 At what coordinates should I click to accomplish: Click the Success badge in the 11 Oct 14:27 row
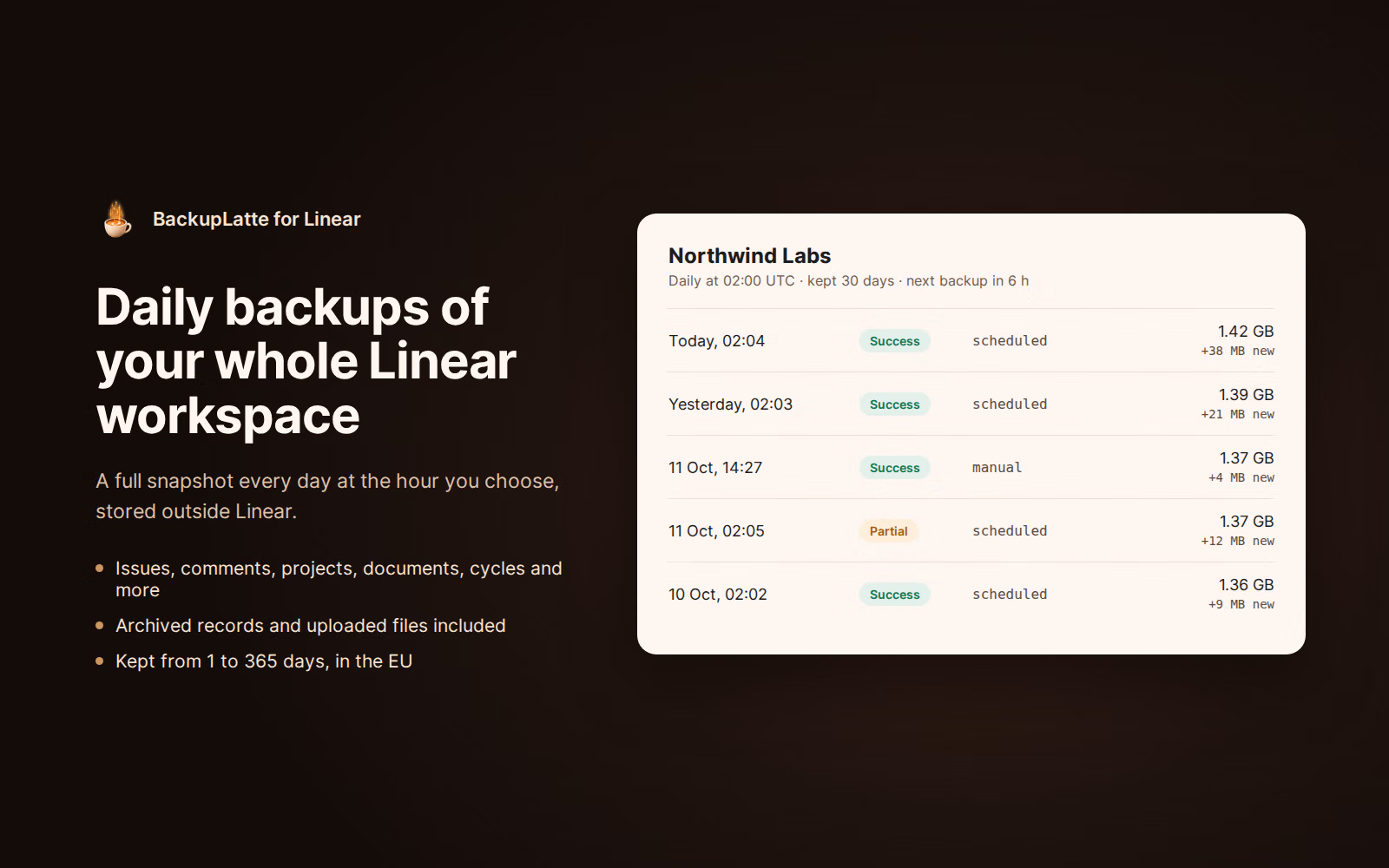[x=894, y=468]
